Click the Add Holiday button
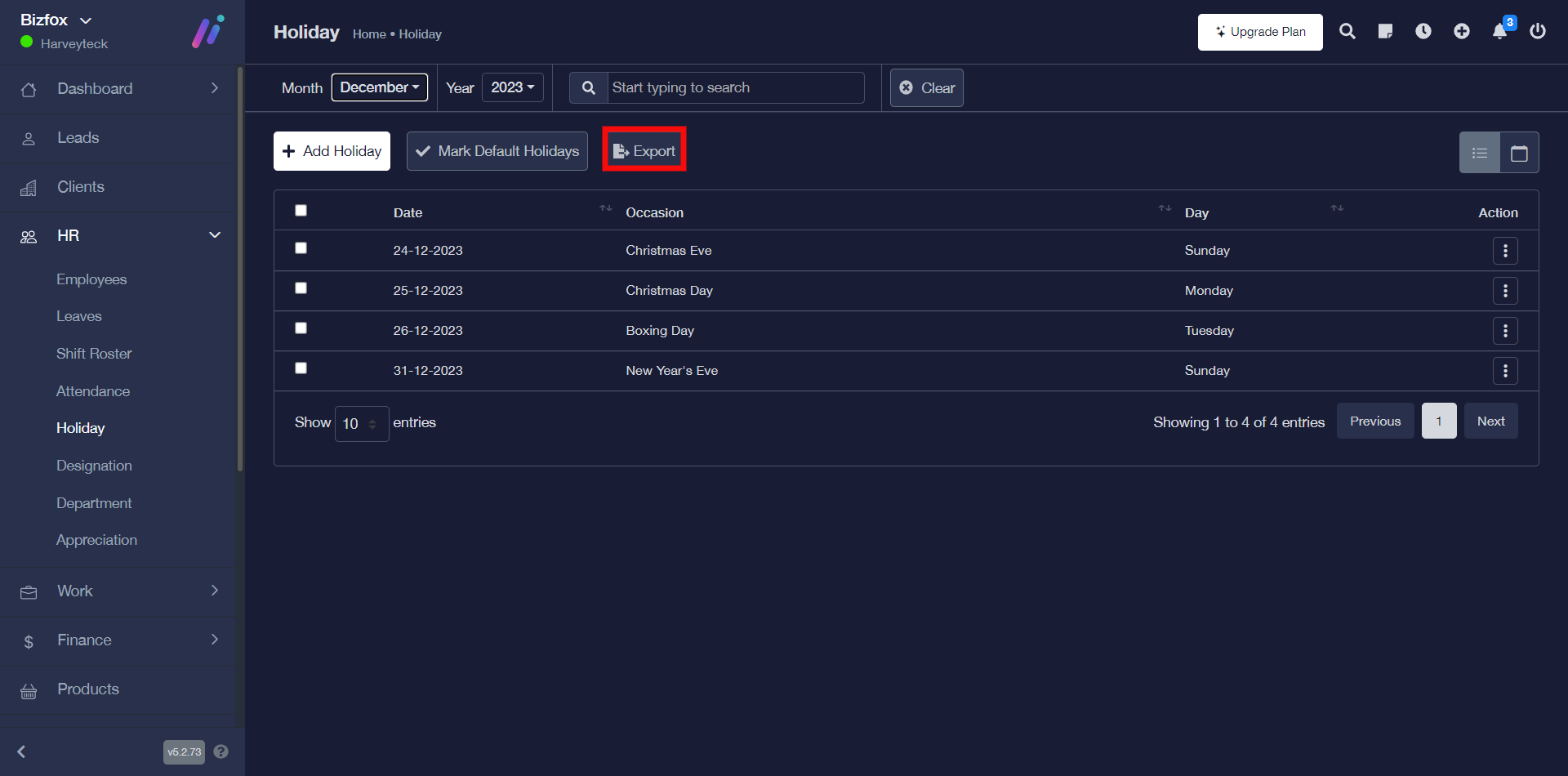Screen dimensions: 1568x776 pos(332,151)
